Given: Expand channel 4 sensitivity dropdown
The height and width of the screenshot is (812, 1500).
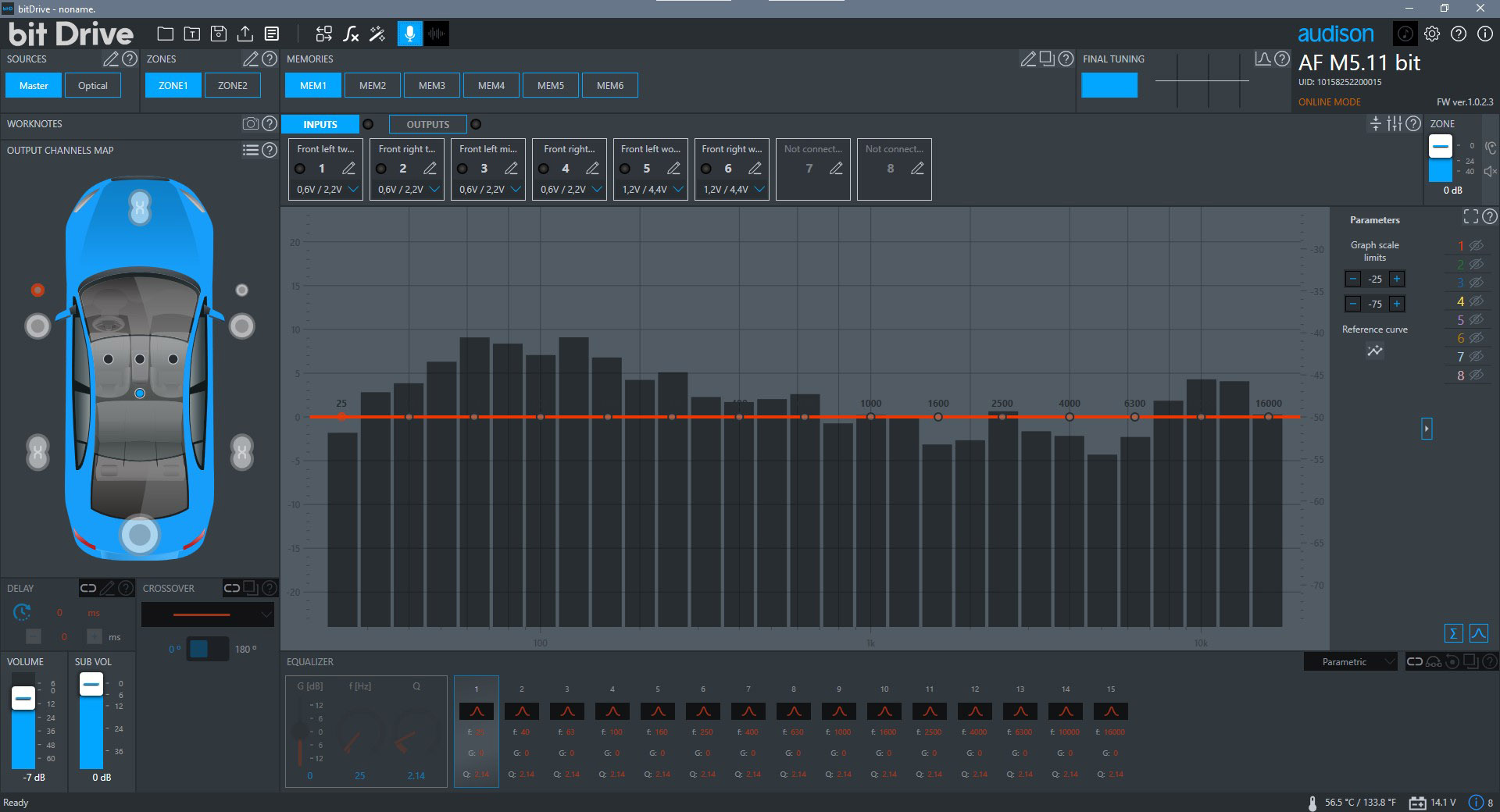Looking at the screenshot, I should coord(597,189).
